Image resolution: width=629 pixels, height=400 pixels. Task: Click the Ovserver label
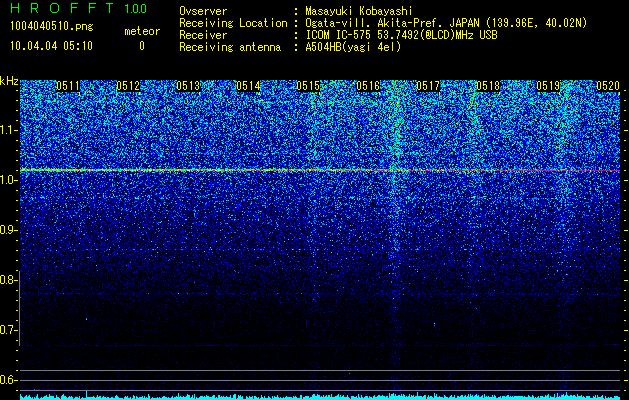pos(203,11)
